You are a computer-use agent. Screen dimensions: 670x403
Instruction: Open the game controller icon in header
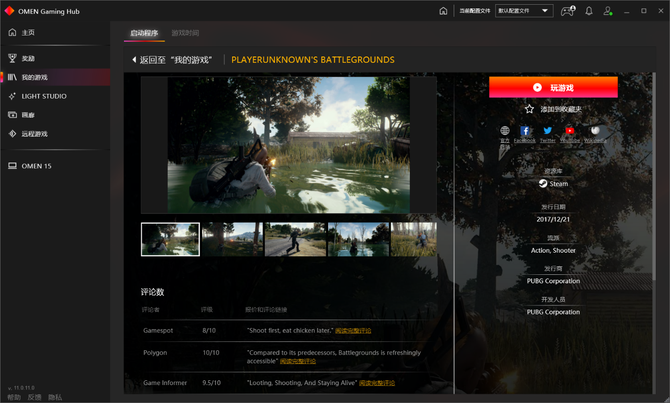pyautogui.click(x=568, y=11)
